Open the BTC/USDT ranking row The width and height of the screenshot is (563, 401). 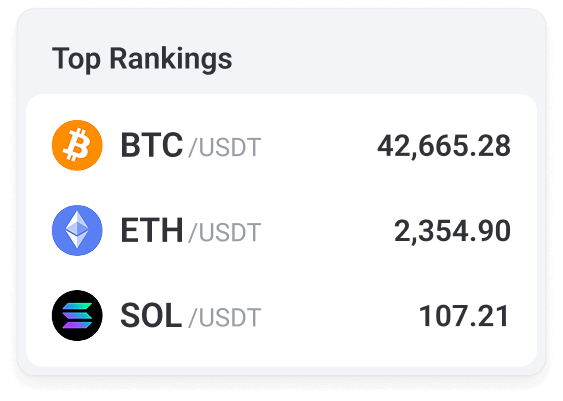tap(282, 145)
